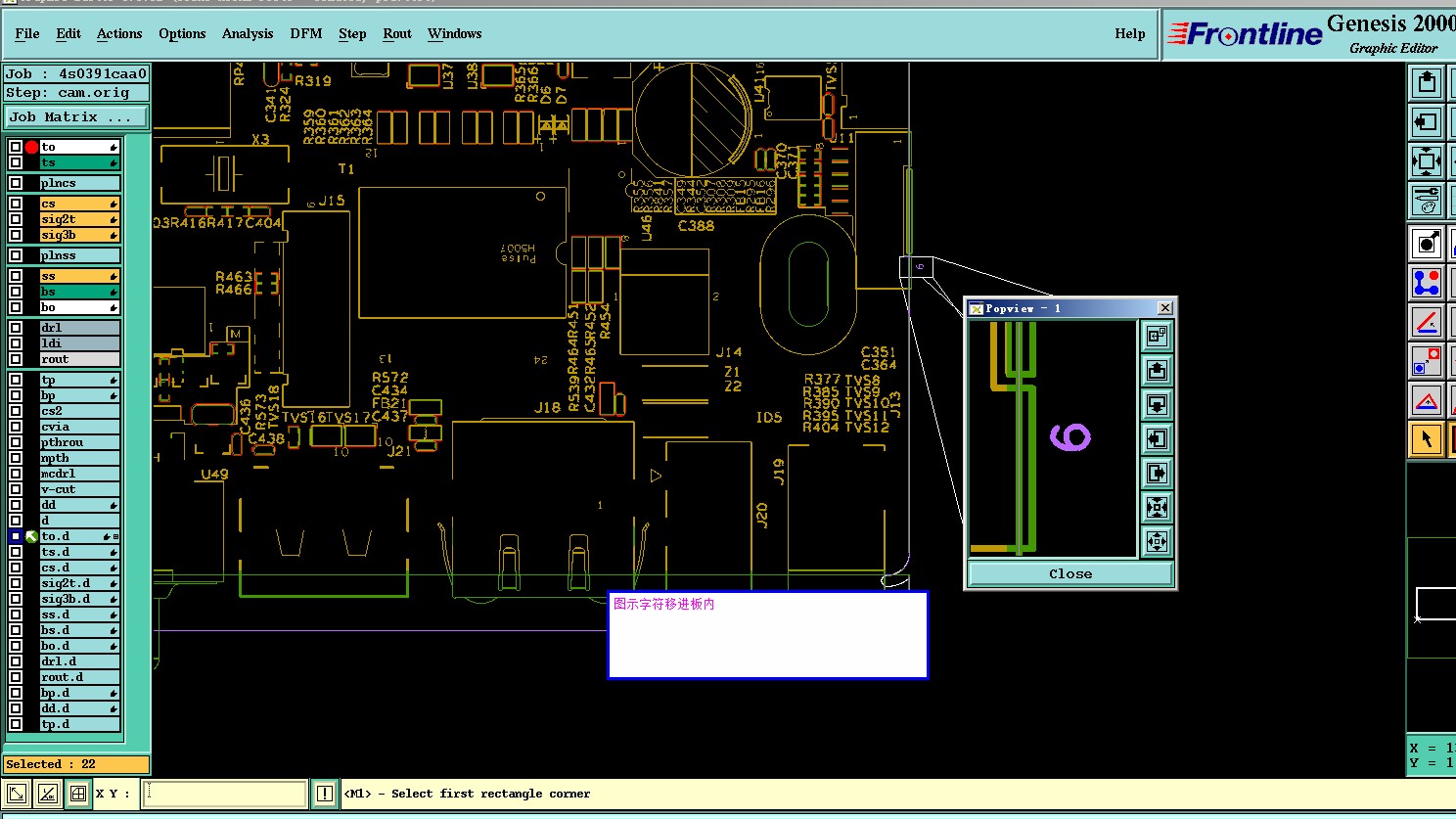Viewport: 1456px width, 819px height.
Task: Open the Options menu
Action: (x=182, y=33)
